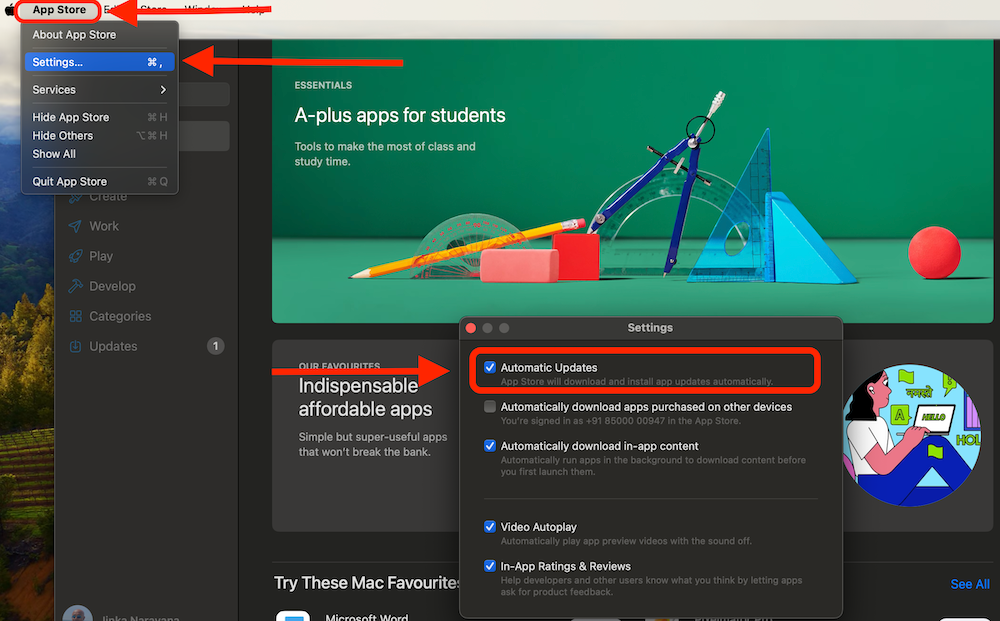
Task: Click the Play rocket icon
Action: [75, 256]
